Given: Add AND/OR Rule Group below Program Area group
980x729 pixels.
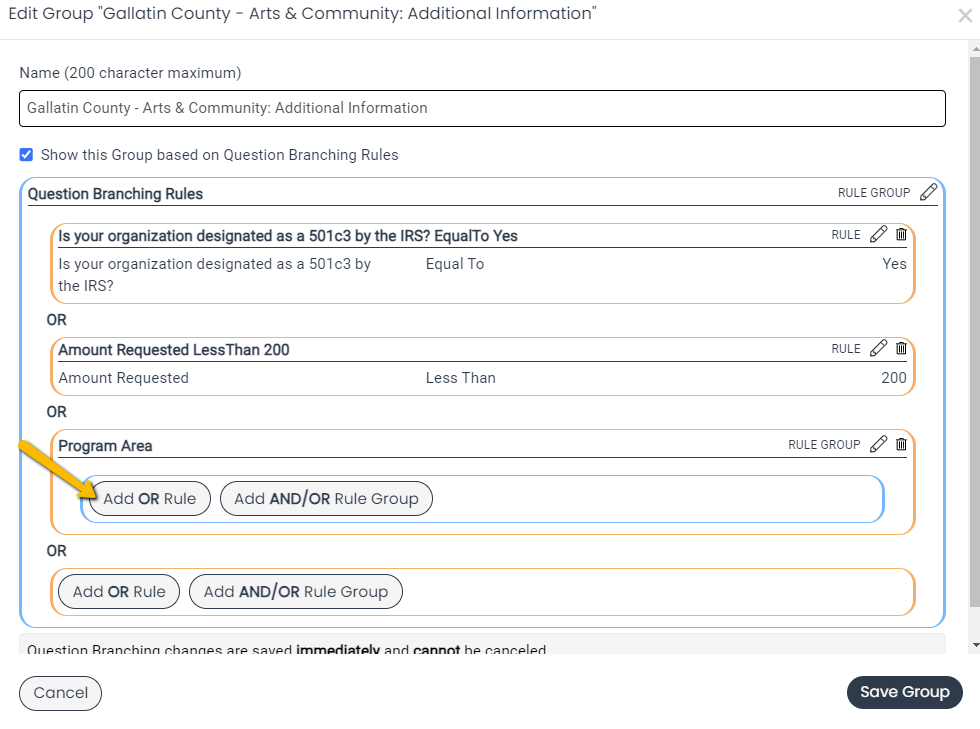Looking at the screenshot, I should pos(296,591).
